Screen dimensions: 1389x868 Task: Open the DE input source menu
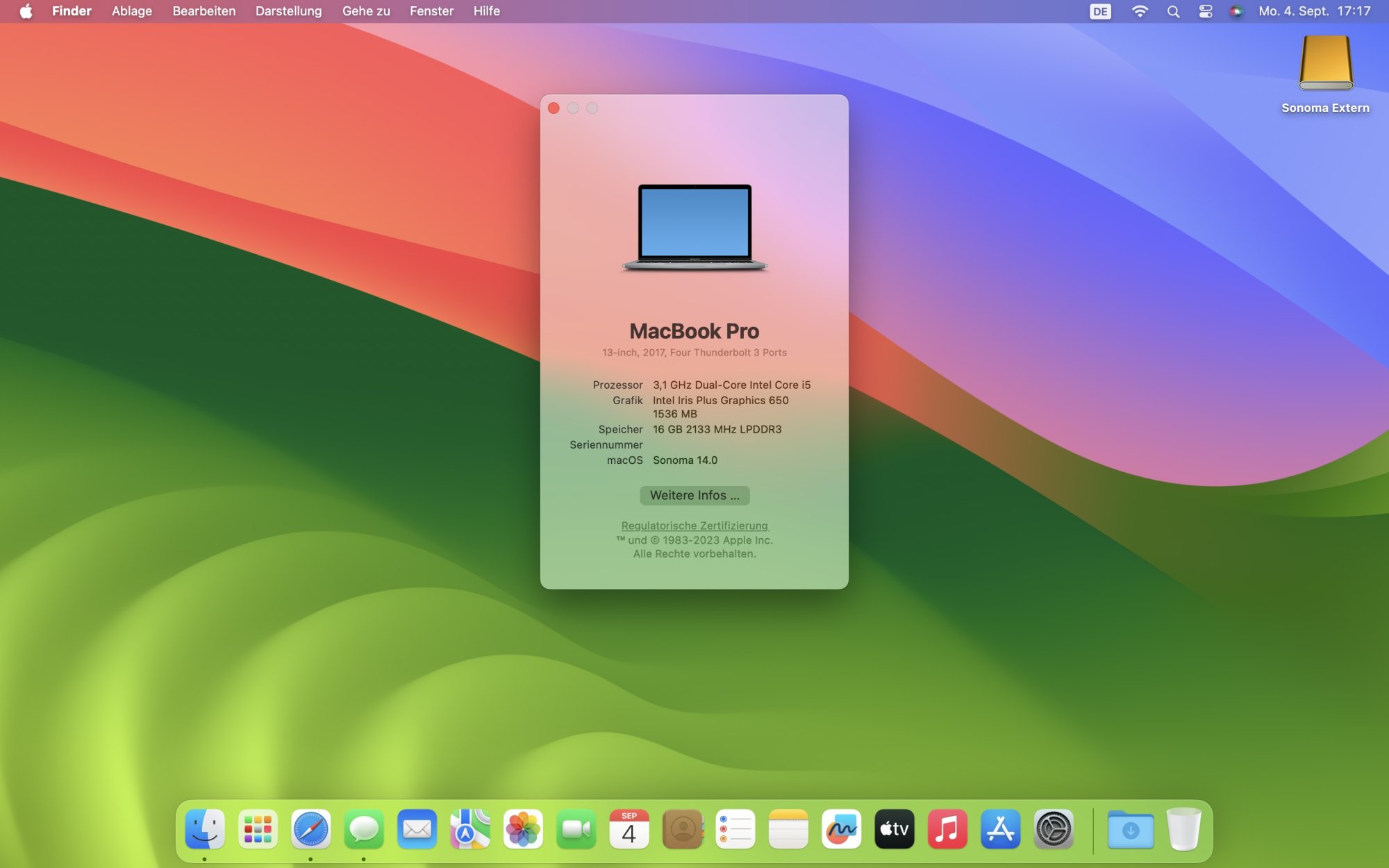(1100, 11)
